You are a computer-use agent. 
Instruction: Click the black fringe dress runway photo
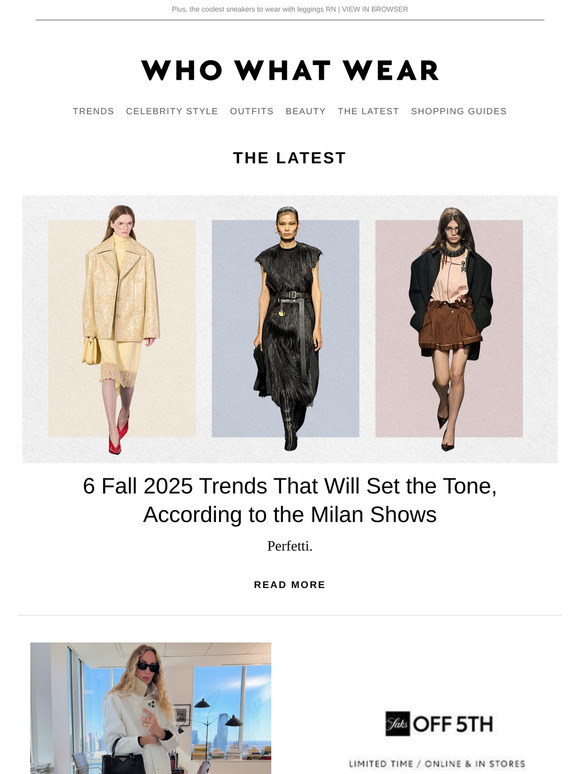pos(286,328)
